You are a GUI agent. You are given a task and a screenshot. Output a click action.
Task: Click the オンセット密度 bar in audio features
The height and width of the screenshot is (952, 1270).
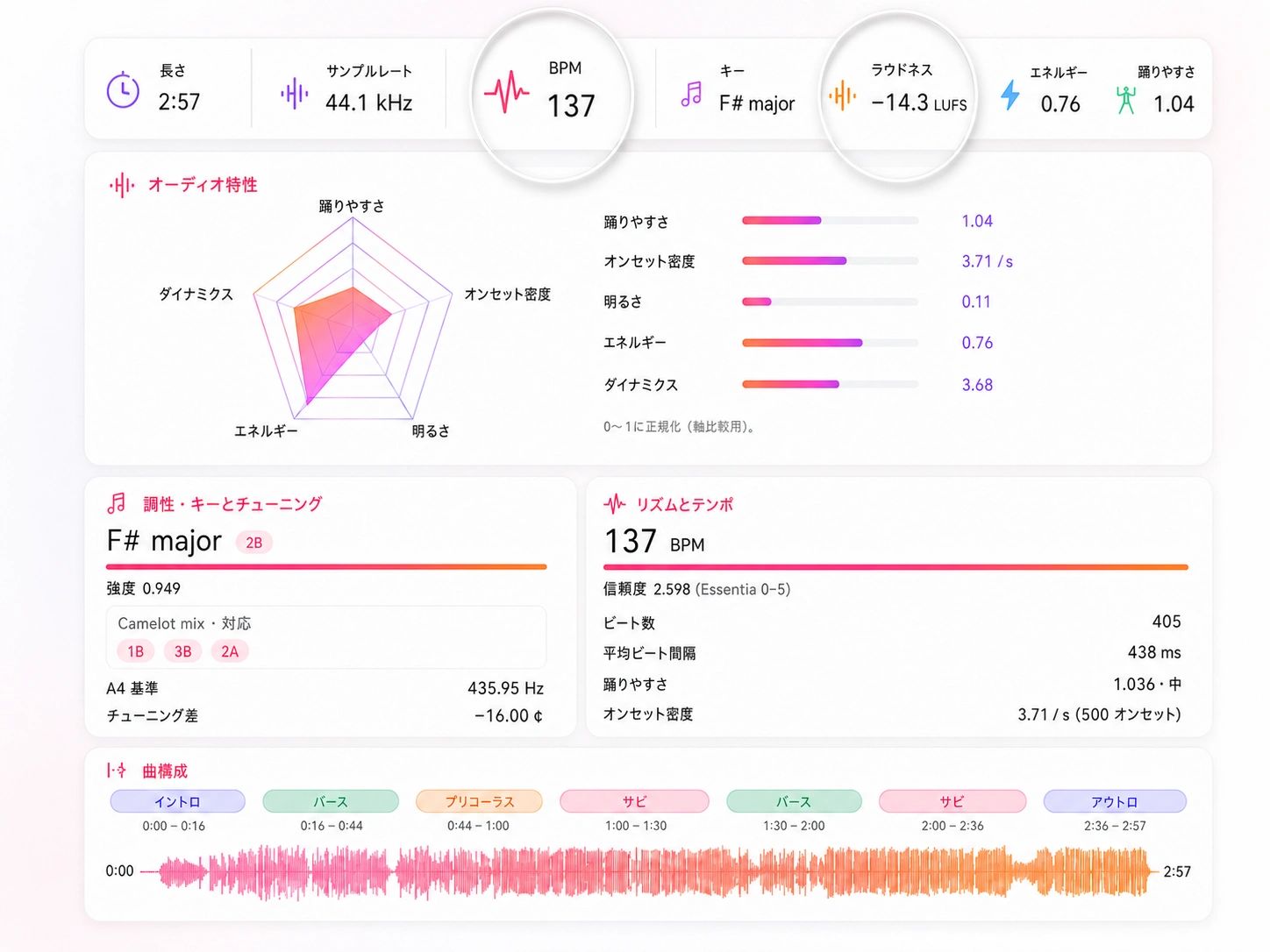[x=830, y=261]
